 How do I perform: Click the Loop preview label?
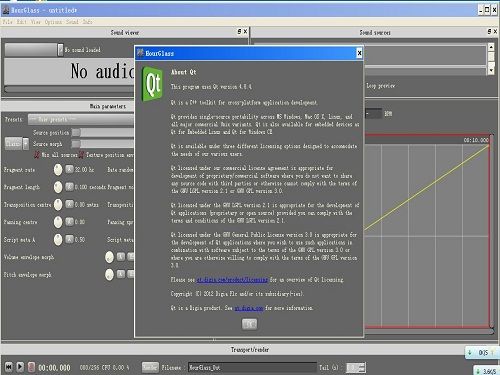coord(381,86)
